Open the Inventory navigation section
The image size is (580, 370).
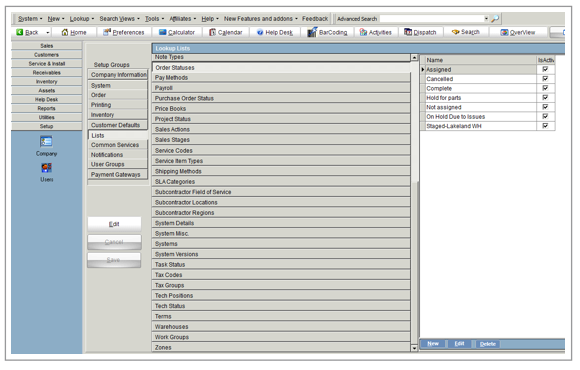point(47,81)
